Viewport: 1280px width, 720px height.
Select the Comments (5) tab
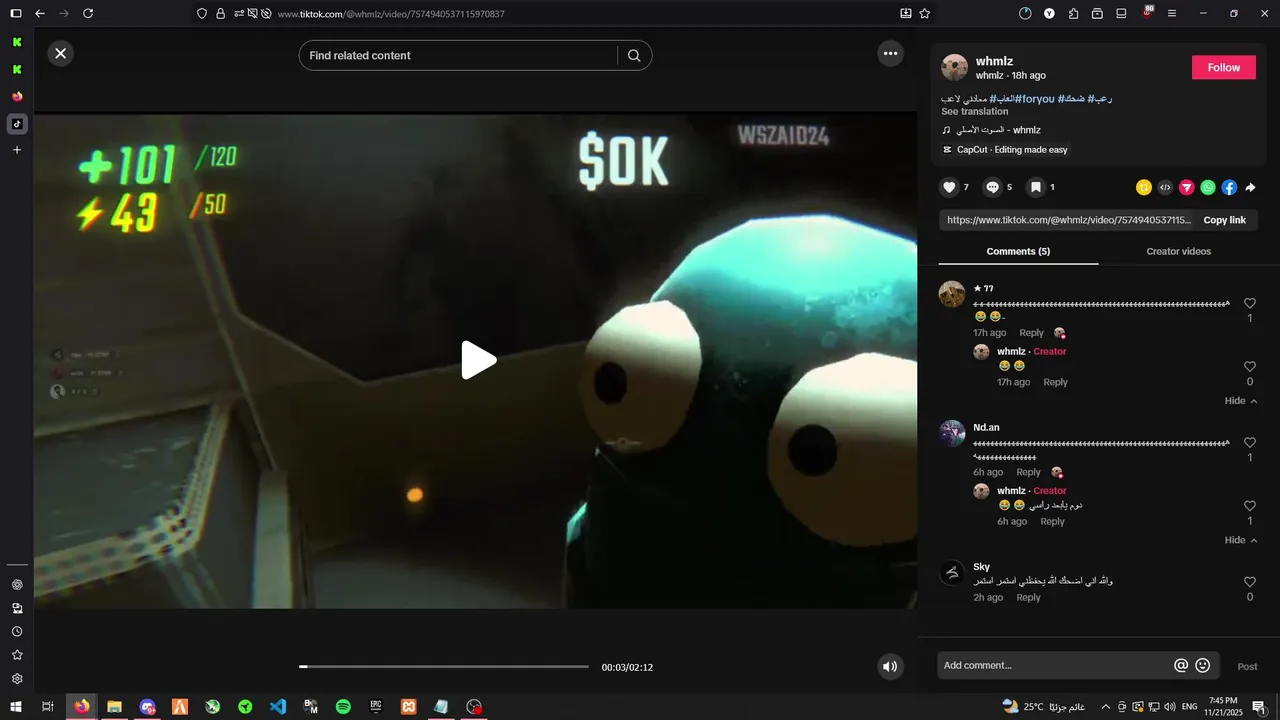[1018, 251]
